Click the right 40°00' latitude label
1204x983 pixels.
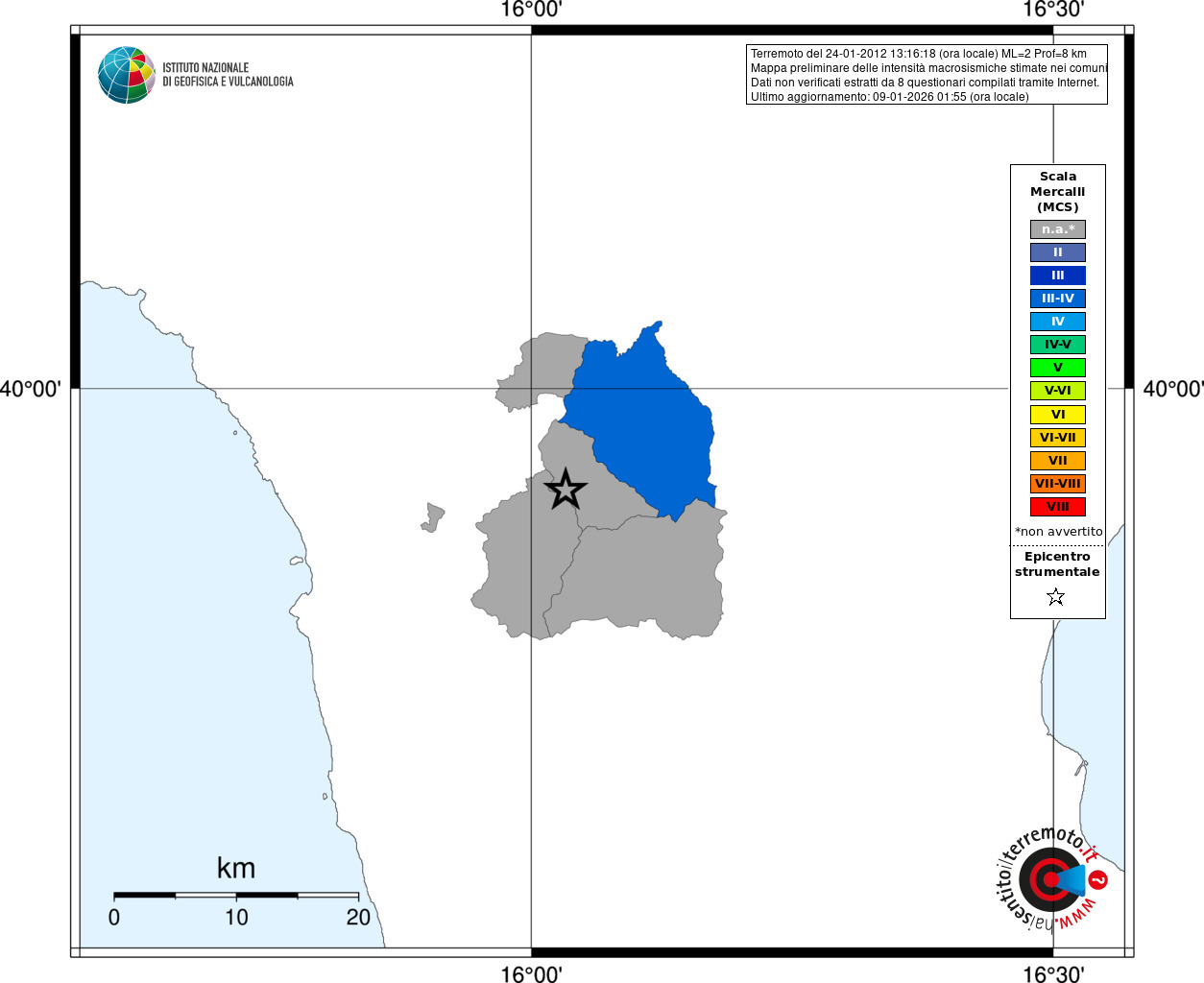[1172, 389]
